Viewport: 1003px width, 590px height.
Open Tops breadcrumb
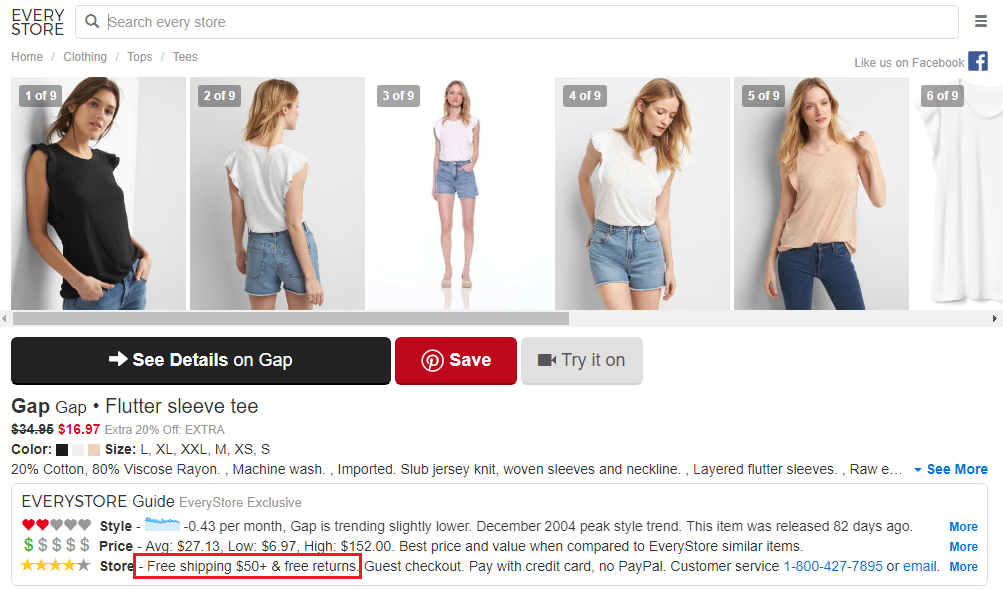coord(139,57)
